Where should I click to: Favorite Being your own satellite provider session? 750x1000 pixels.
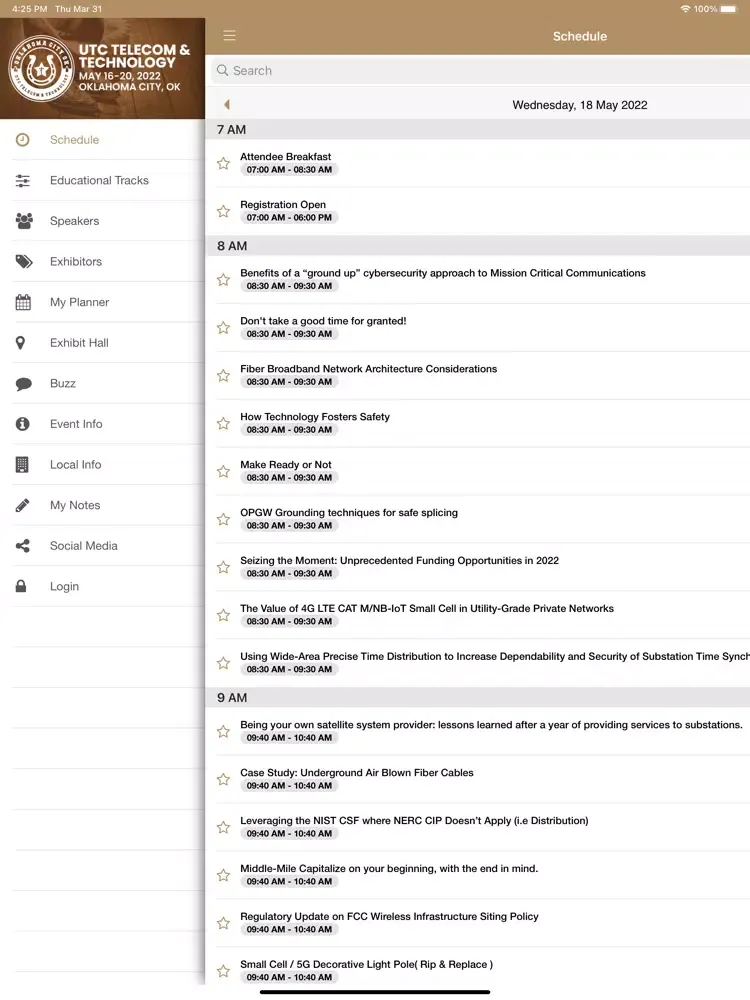223,731
